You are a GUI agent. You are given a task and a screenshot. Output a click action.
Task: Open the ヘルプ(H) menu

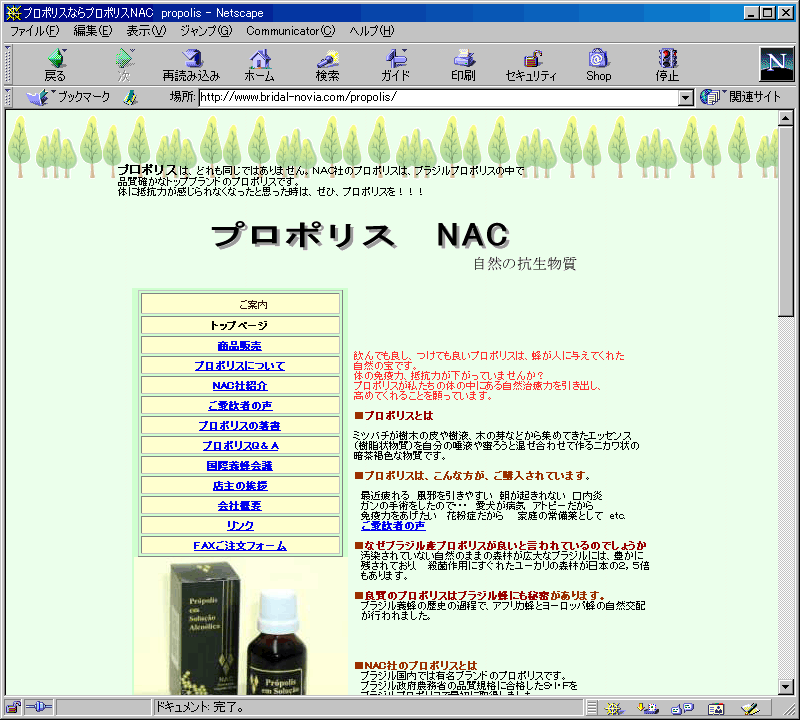click(371, 31)
